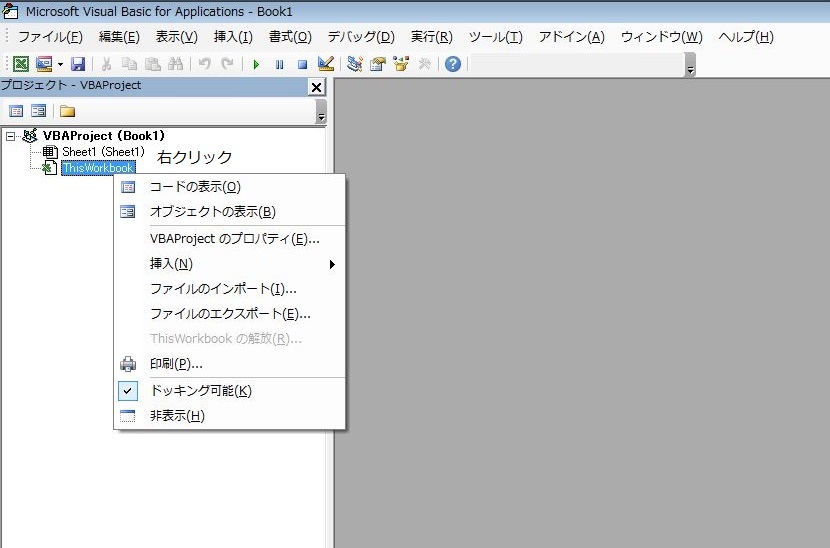Viewport: 830px width, 548px height.
Task: Toggle ドッキング可能(K) checked item
Action: click(230, 391)
